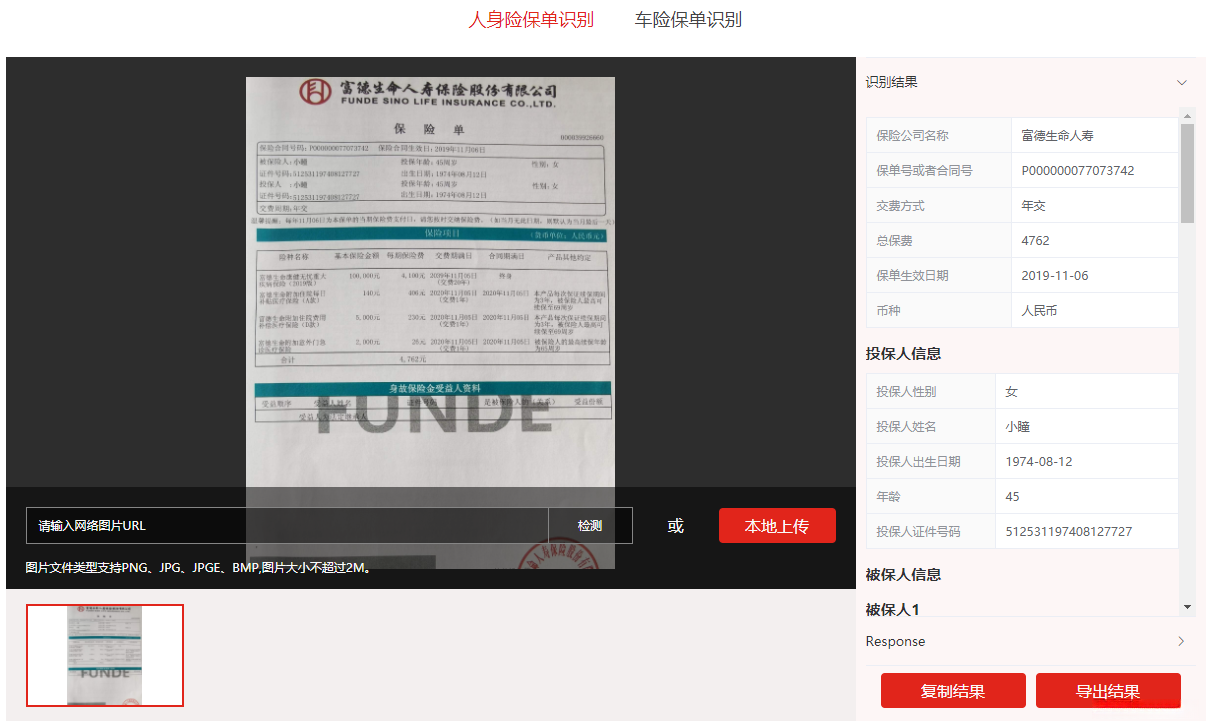Click the 识别结果 header text
The image size is (1212, 727).
pos(891,82)
